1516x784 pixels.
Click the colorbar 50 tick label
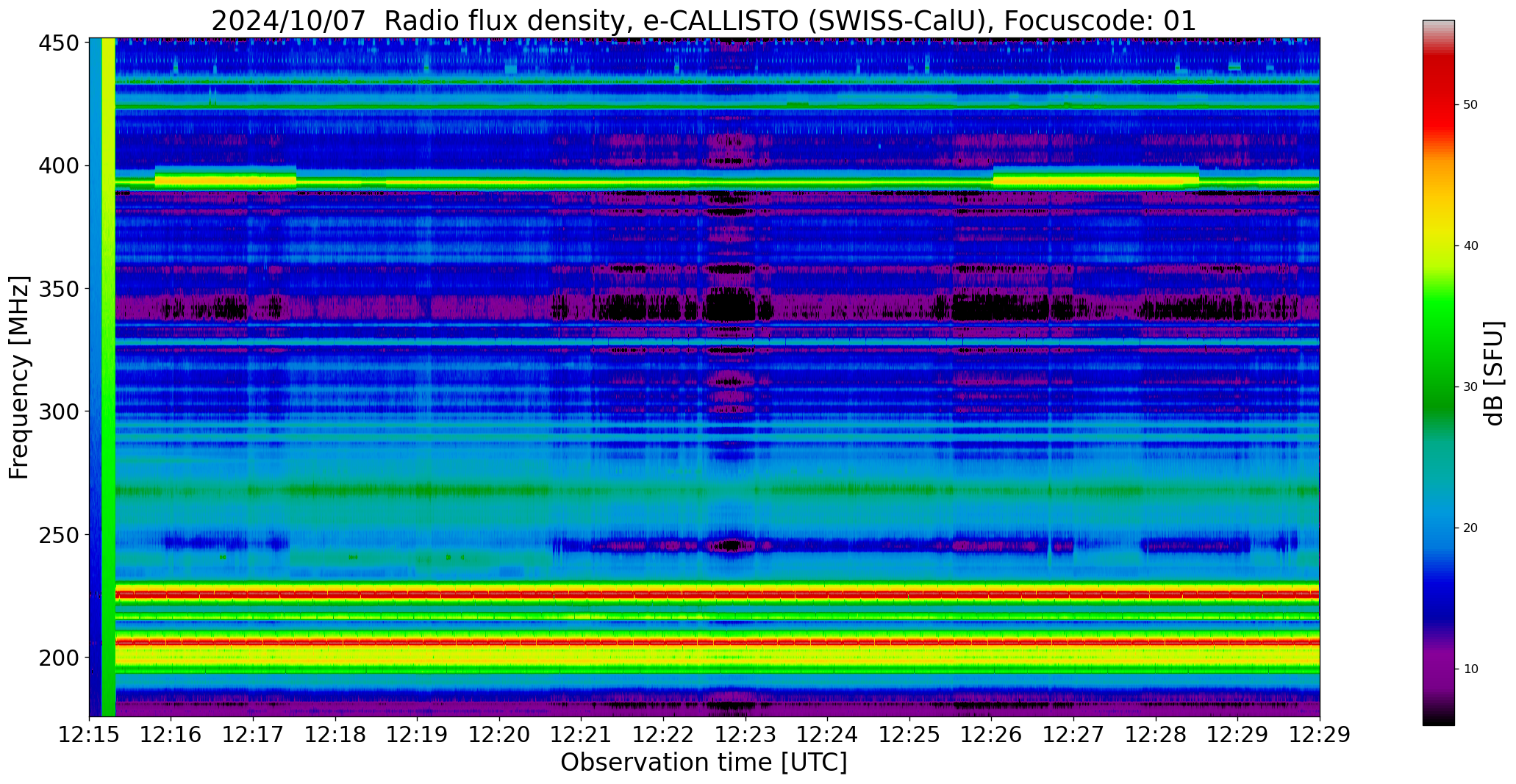click(1470, 105)
